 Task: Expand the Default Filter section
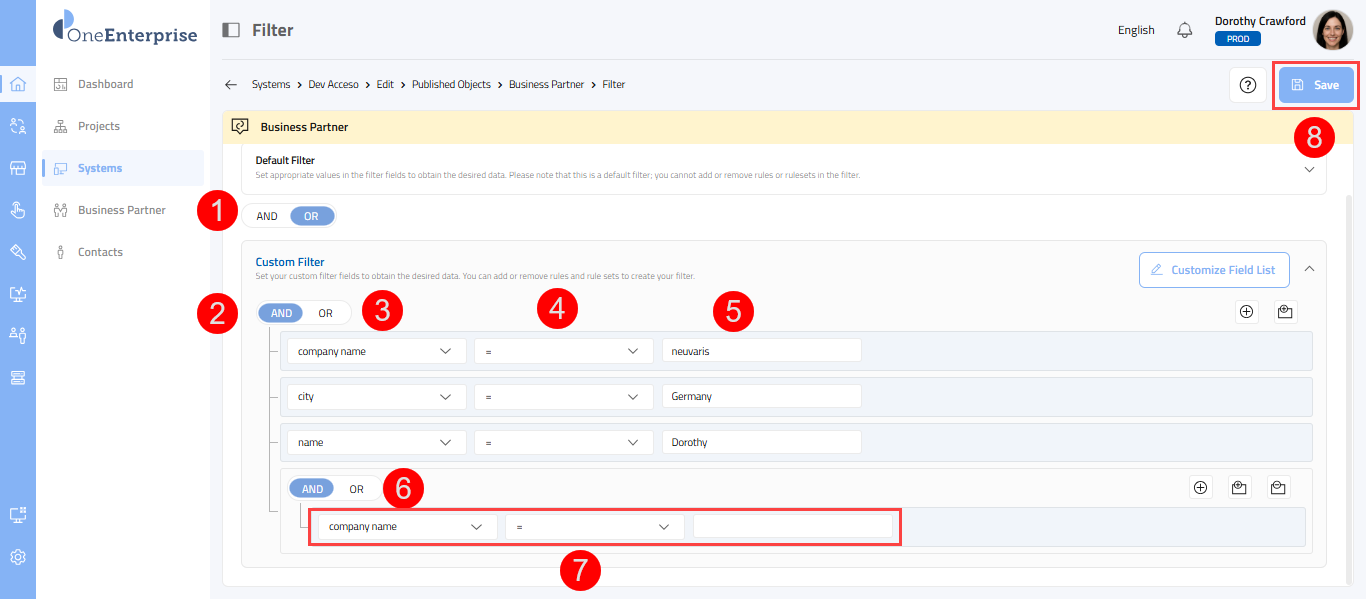[x=1309, y=169]
